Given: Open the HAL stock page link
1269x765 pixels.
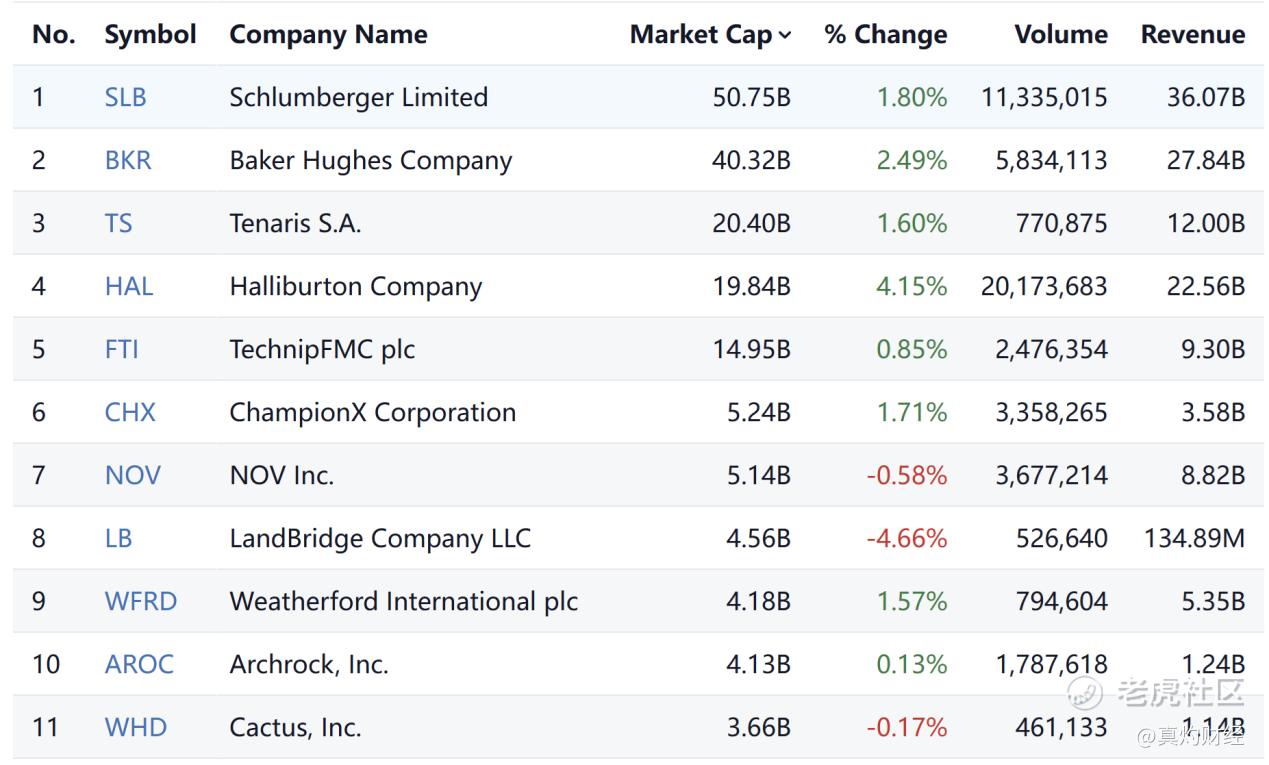Looking at the screenshot, I should 129,286.
